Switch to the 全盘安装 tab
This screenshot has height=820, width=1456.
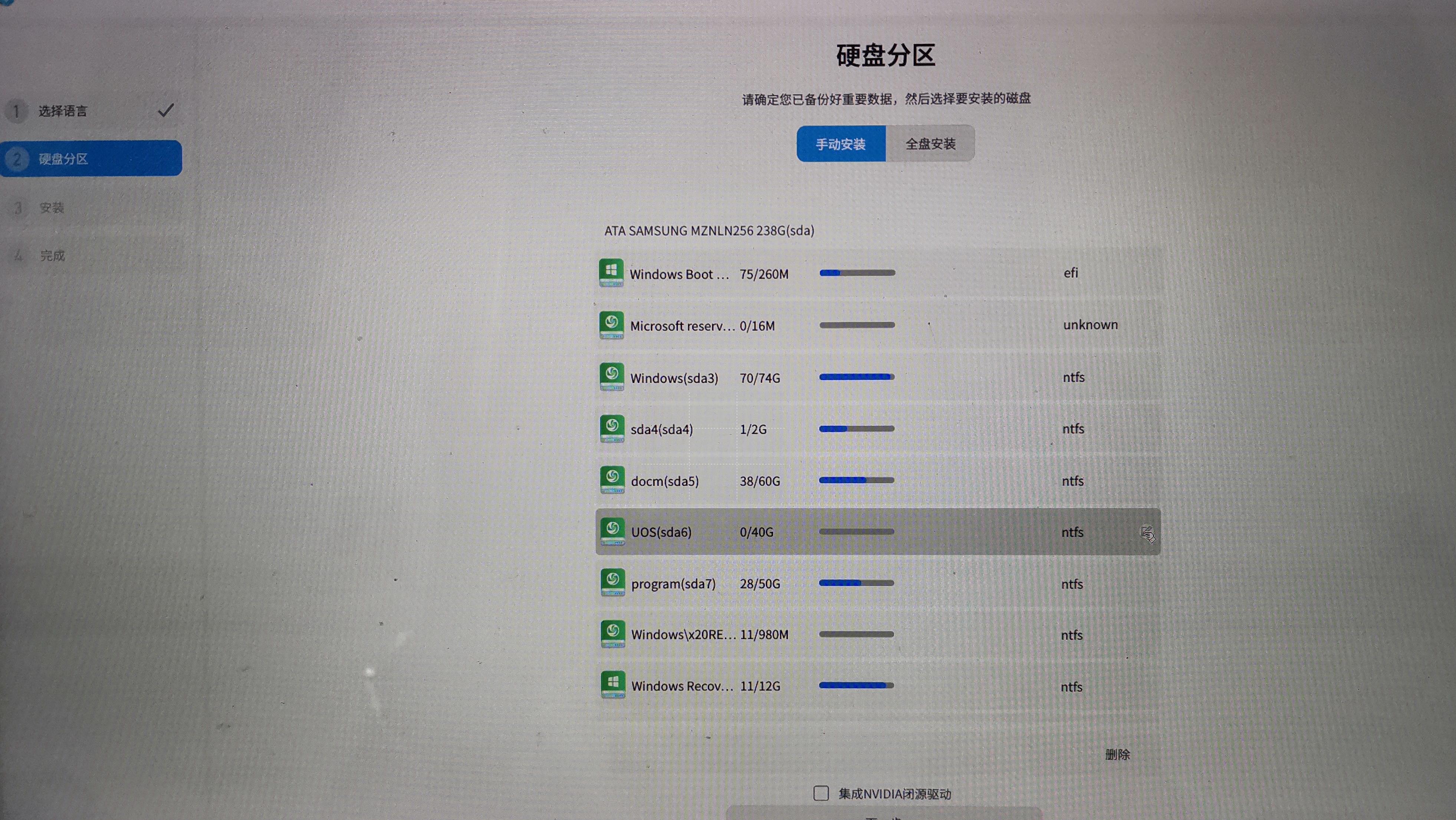point(931,144)
